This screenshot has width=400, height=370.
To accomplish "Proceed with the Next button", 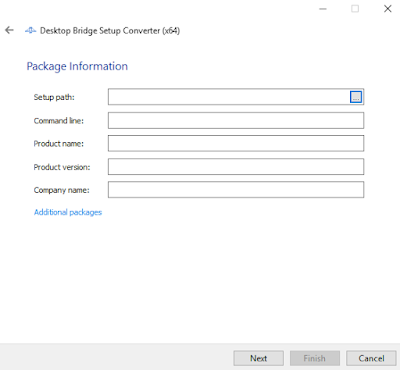I will point(259,358).
